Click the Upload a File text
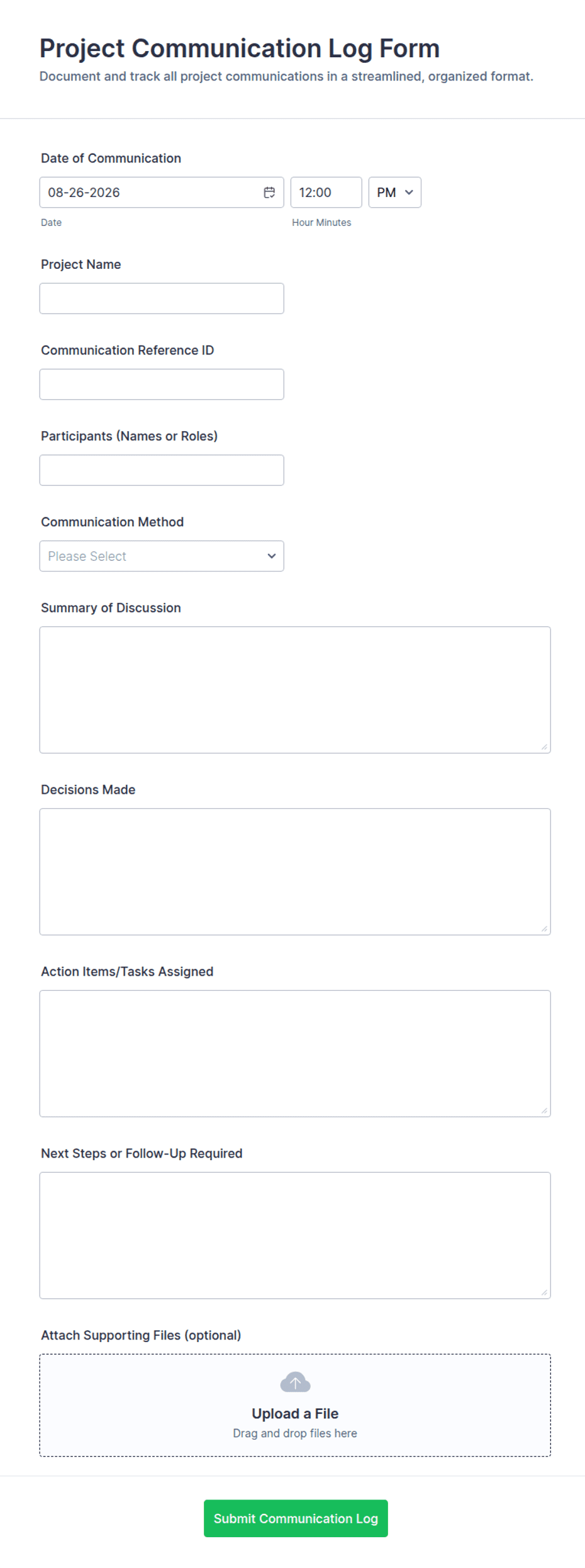Screen dimensions: 585x1568 295,1413
